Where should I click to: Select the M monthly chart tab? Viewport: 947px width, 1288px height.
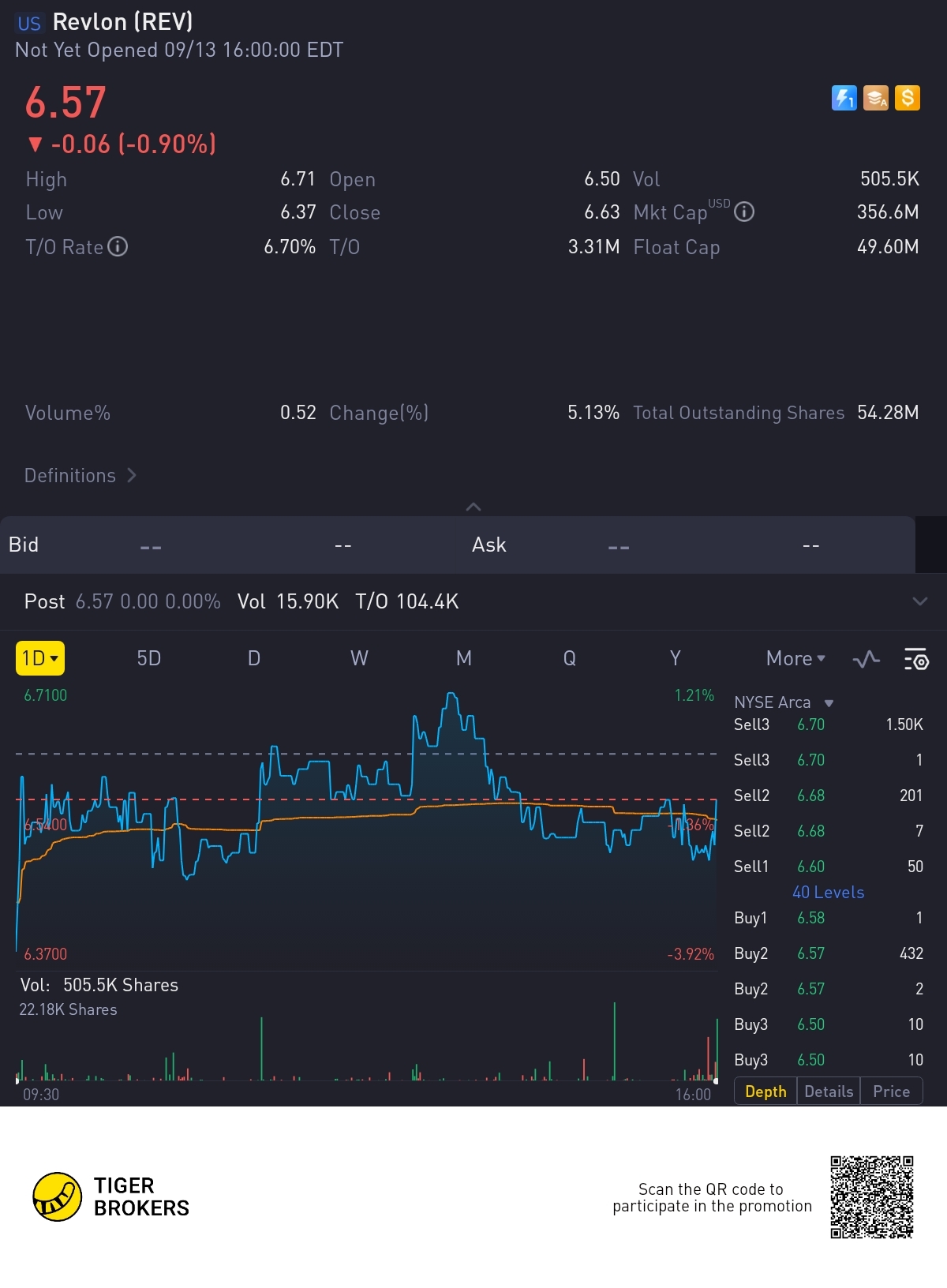click(x=463, y=658)
